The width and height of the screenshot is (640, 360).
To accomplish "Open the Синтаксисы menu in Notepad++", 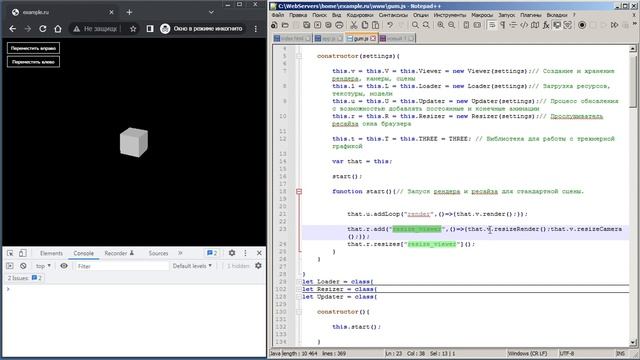I will point(393,15).
